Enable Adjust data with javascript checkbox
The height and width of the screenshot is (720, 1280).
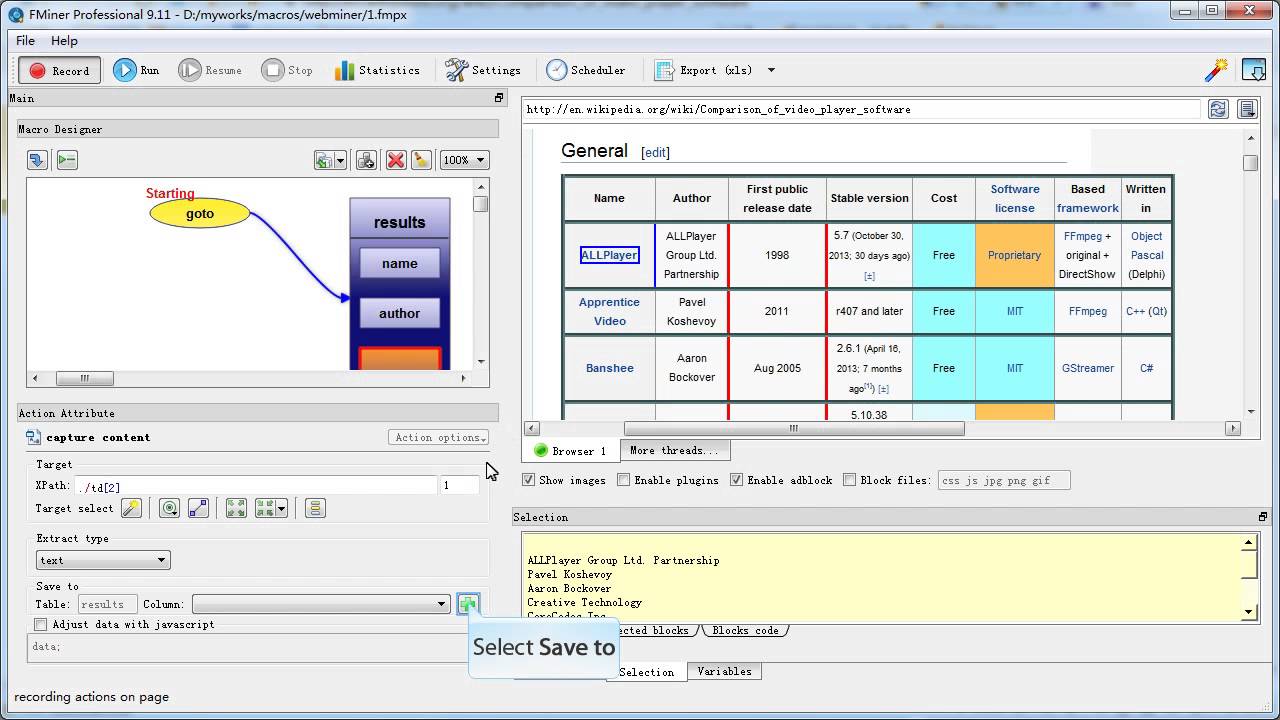click(x=41, y=624)
